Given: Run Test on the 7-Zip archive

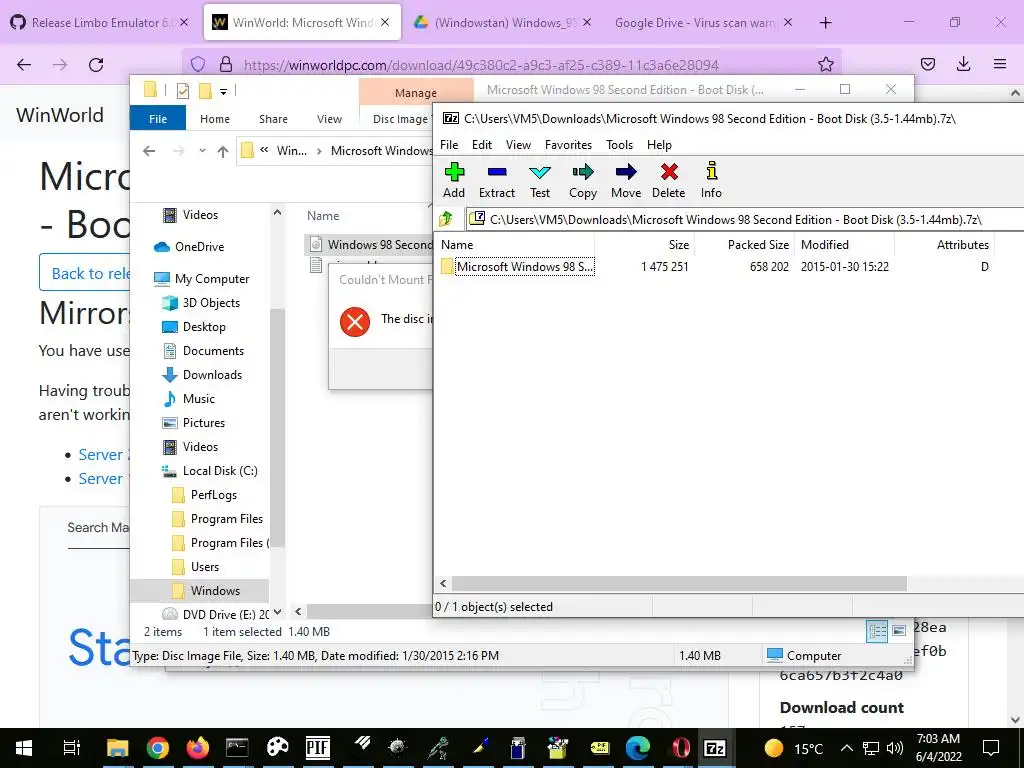Looking at the screenshot, I should tap(539, 180).
